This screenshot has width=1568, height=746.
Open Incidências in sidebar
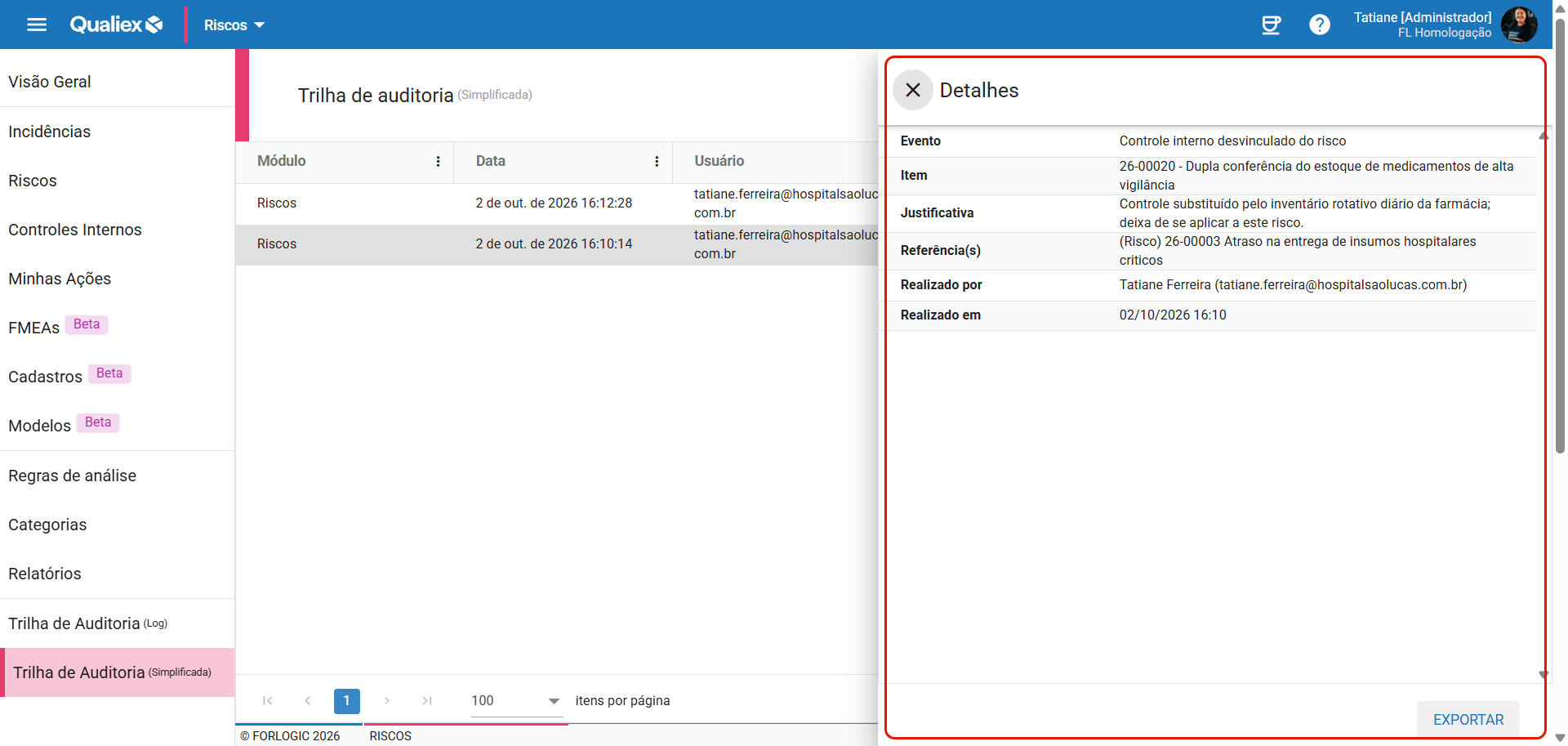[50, 132]
